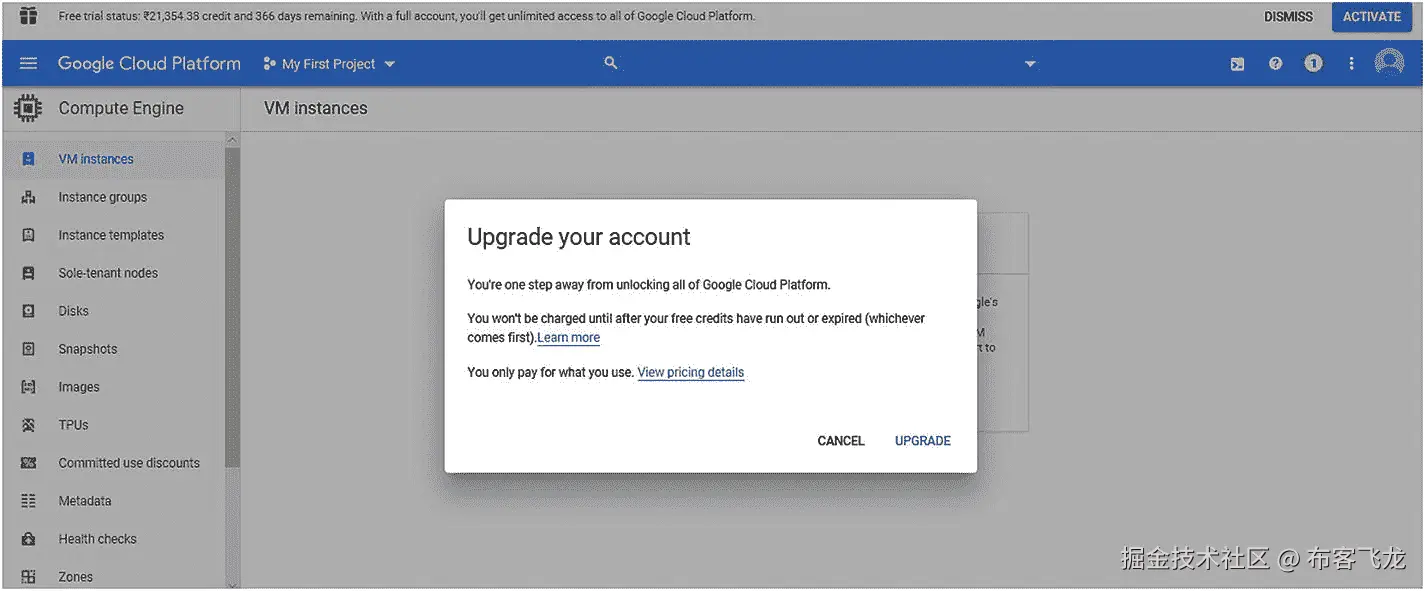Click sidebar scrollbar down arrow
Screen dimensions: 1425x591
coord(232,583)
